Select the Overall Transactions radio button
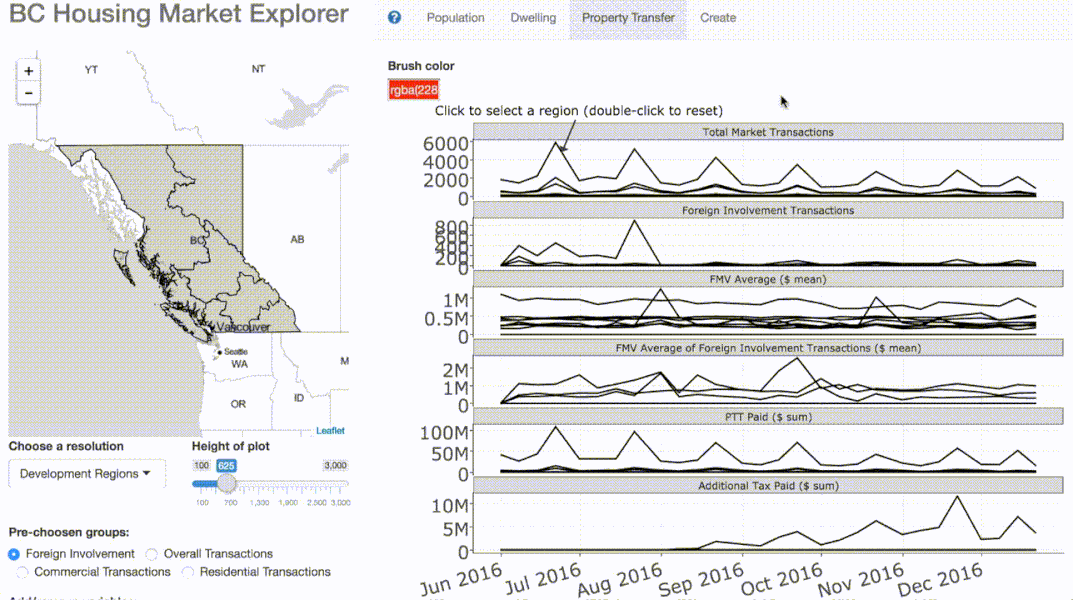Screen dimensions: 1073x600 tap(151, 553)
